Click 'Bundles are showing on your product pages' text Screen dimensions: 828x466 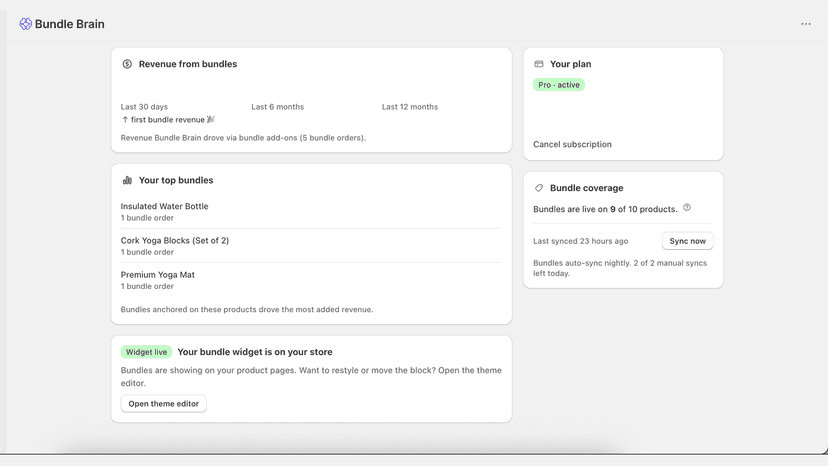click(311, 377)
